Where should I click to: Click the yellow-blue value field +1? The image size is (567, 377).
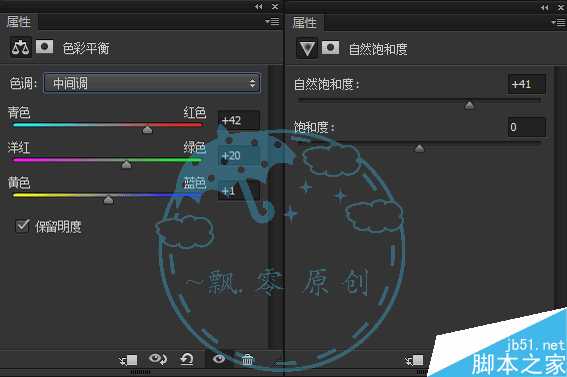click(239, 191)
